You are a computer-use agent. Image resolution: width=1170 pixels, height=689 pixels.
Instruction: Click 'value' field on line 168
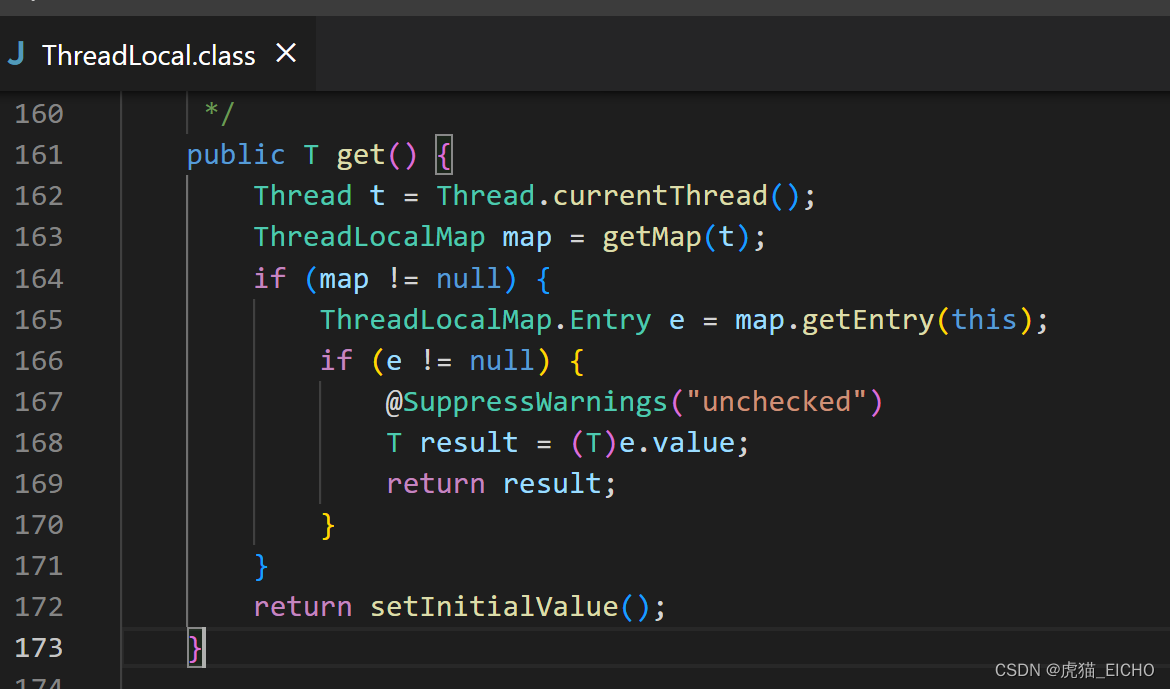coord(693,443)
